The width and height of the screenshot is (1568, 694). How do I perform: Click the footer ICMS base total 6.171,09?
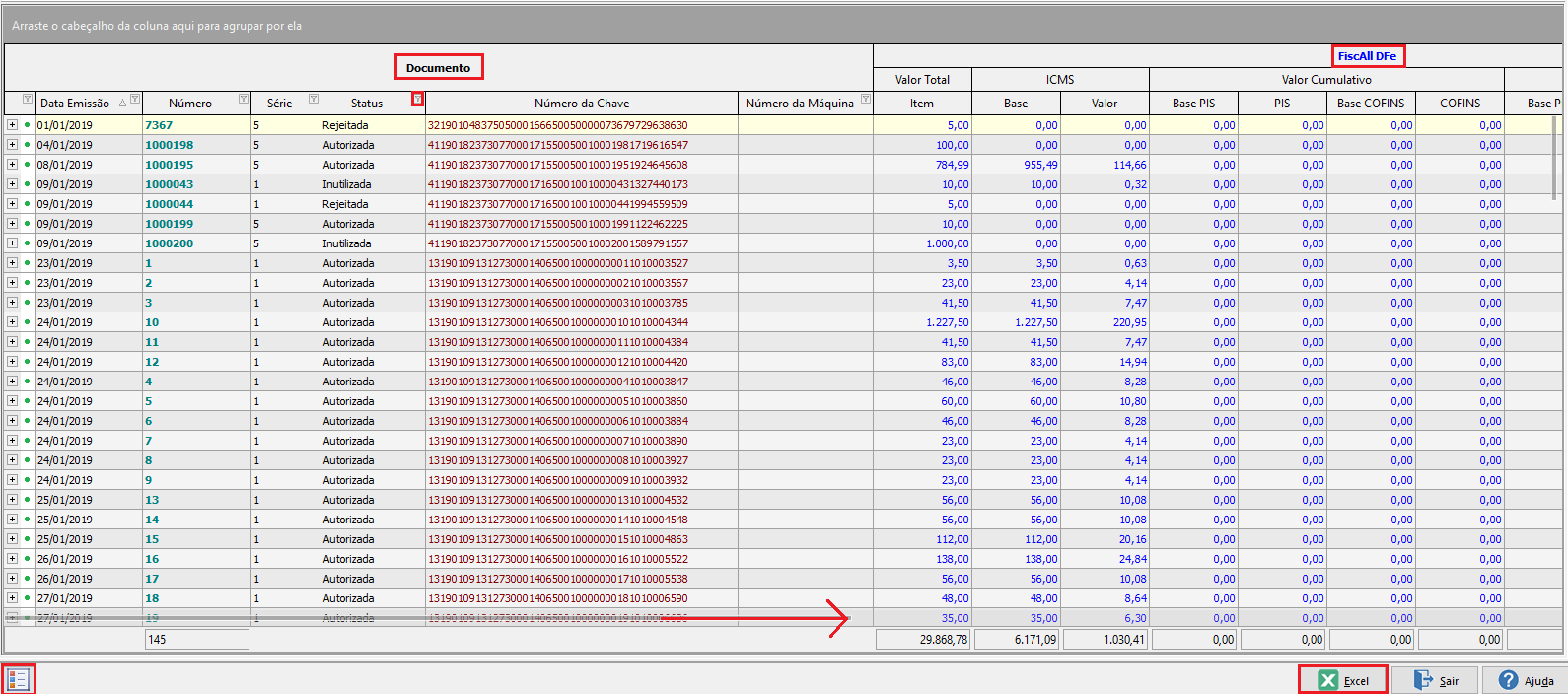click(x=1017, y=640)
